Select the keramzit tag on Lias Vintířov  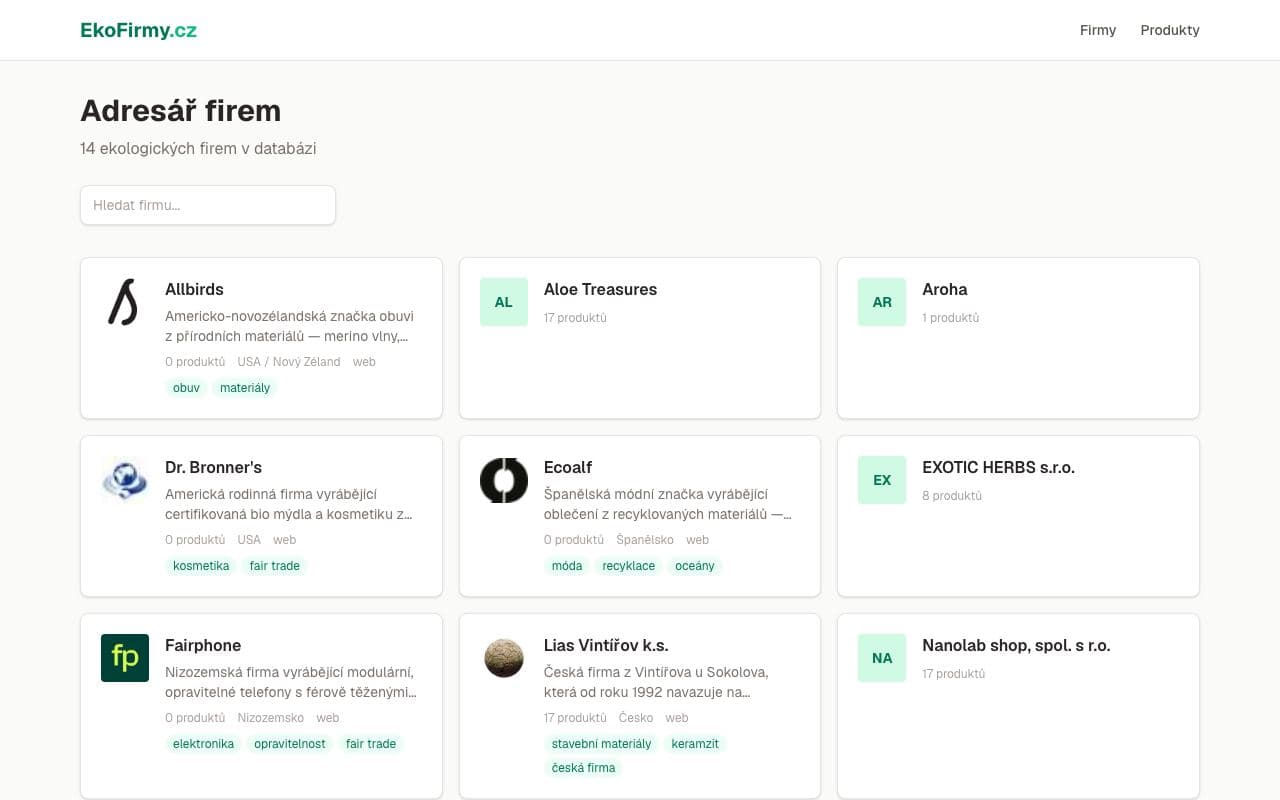click(x=695, y=744)
